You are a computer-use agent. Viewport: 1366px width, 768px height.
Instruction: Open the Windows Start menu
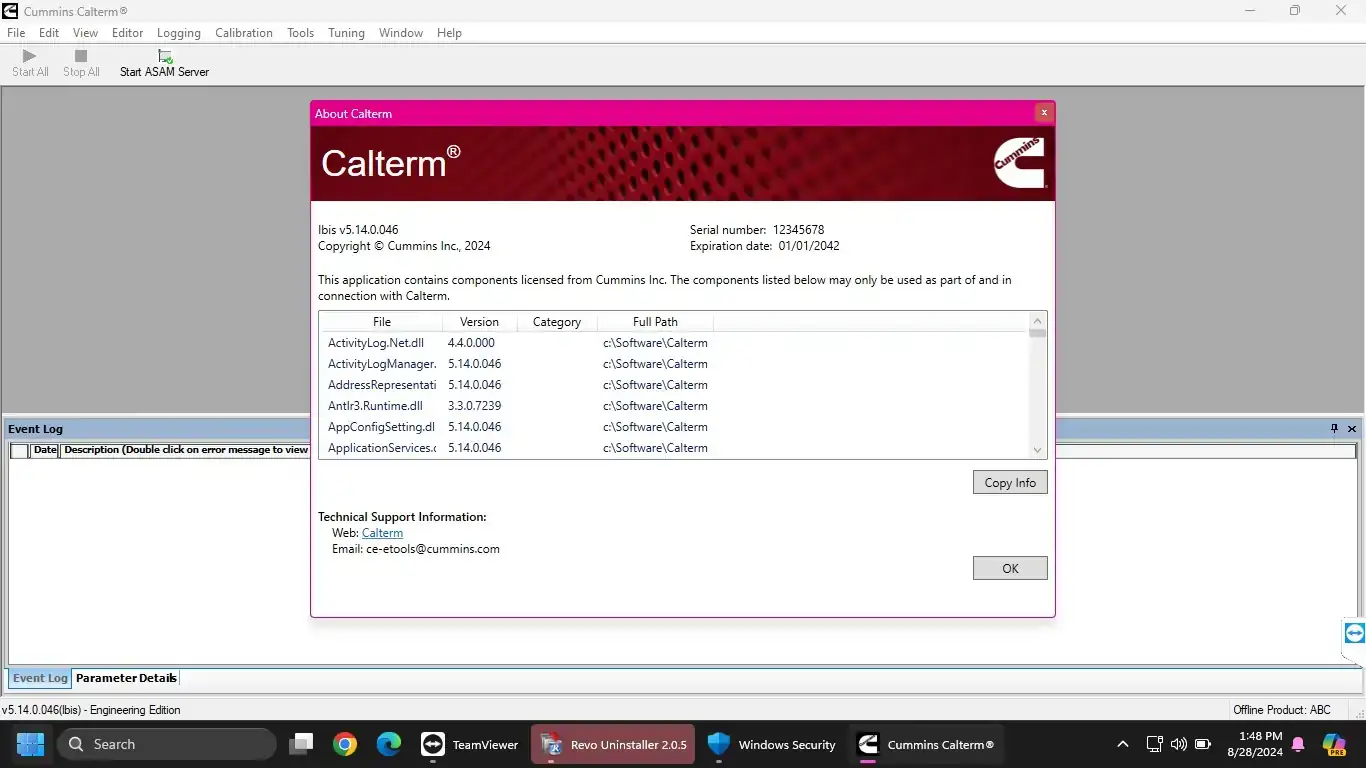(30, 744)
